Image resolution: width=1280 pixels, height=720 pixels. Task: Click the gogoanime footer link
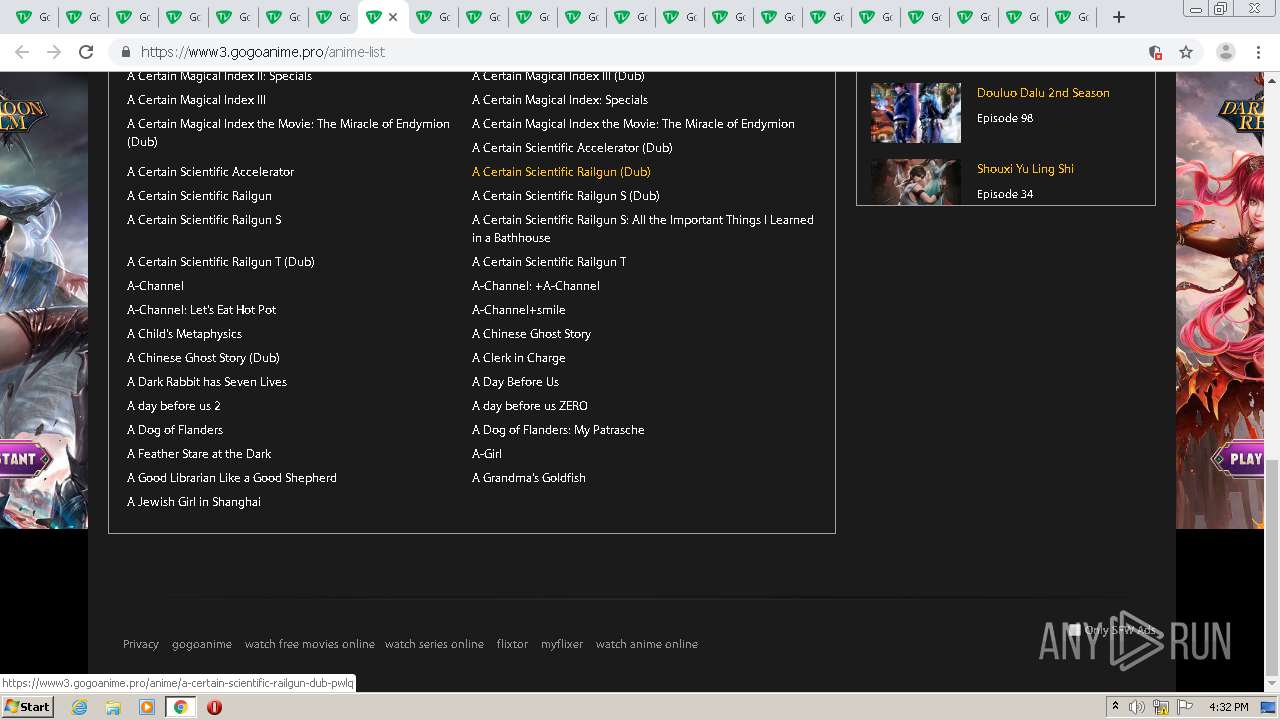tap(202, 644)
